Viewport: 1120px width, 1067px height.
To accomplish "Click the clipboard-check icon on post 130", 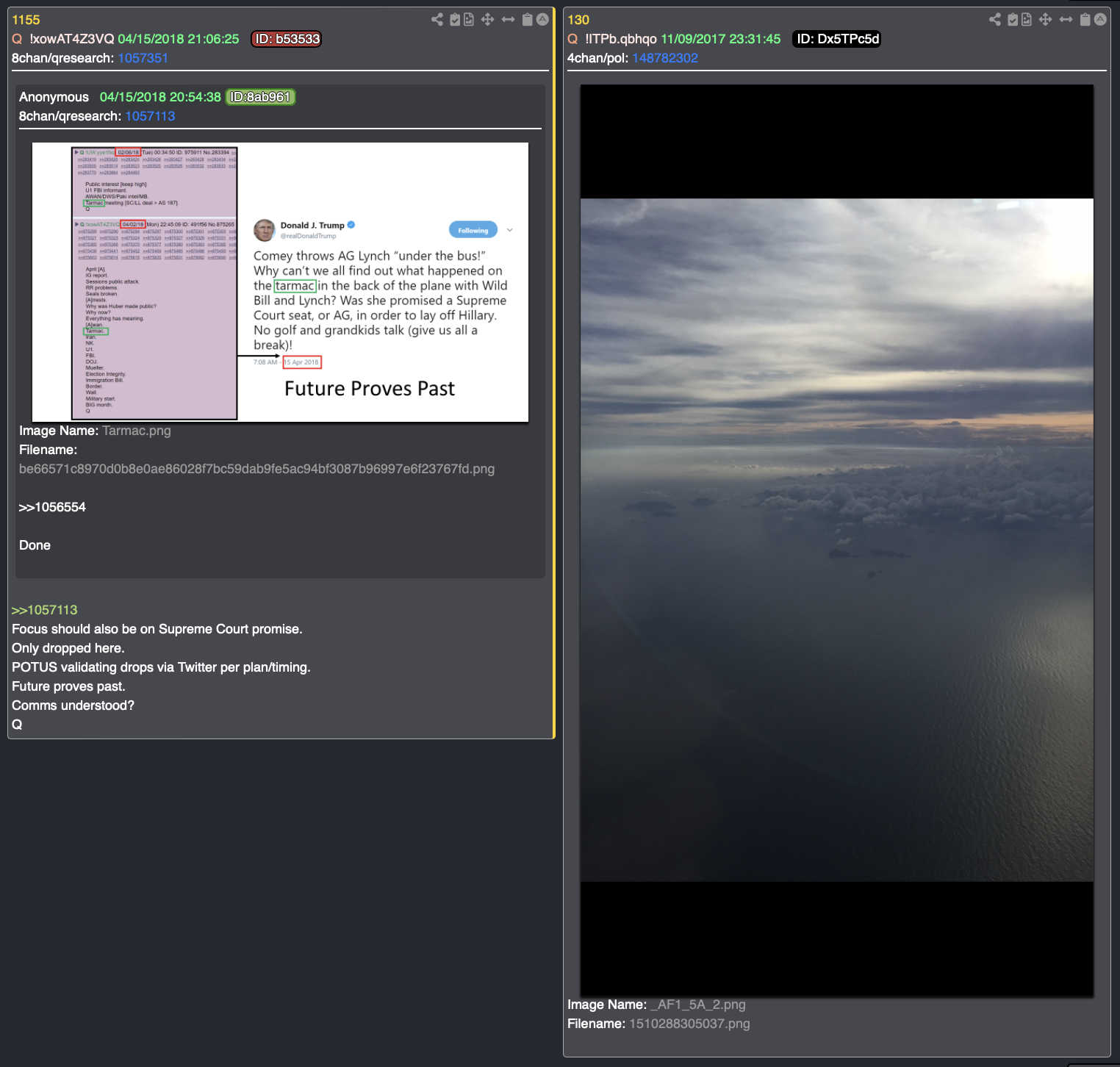I will coord(1013,20).
